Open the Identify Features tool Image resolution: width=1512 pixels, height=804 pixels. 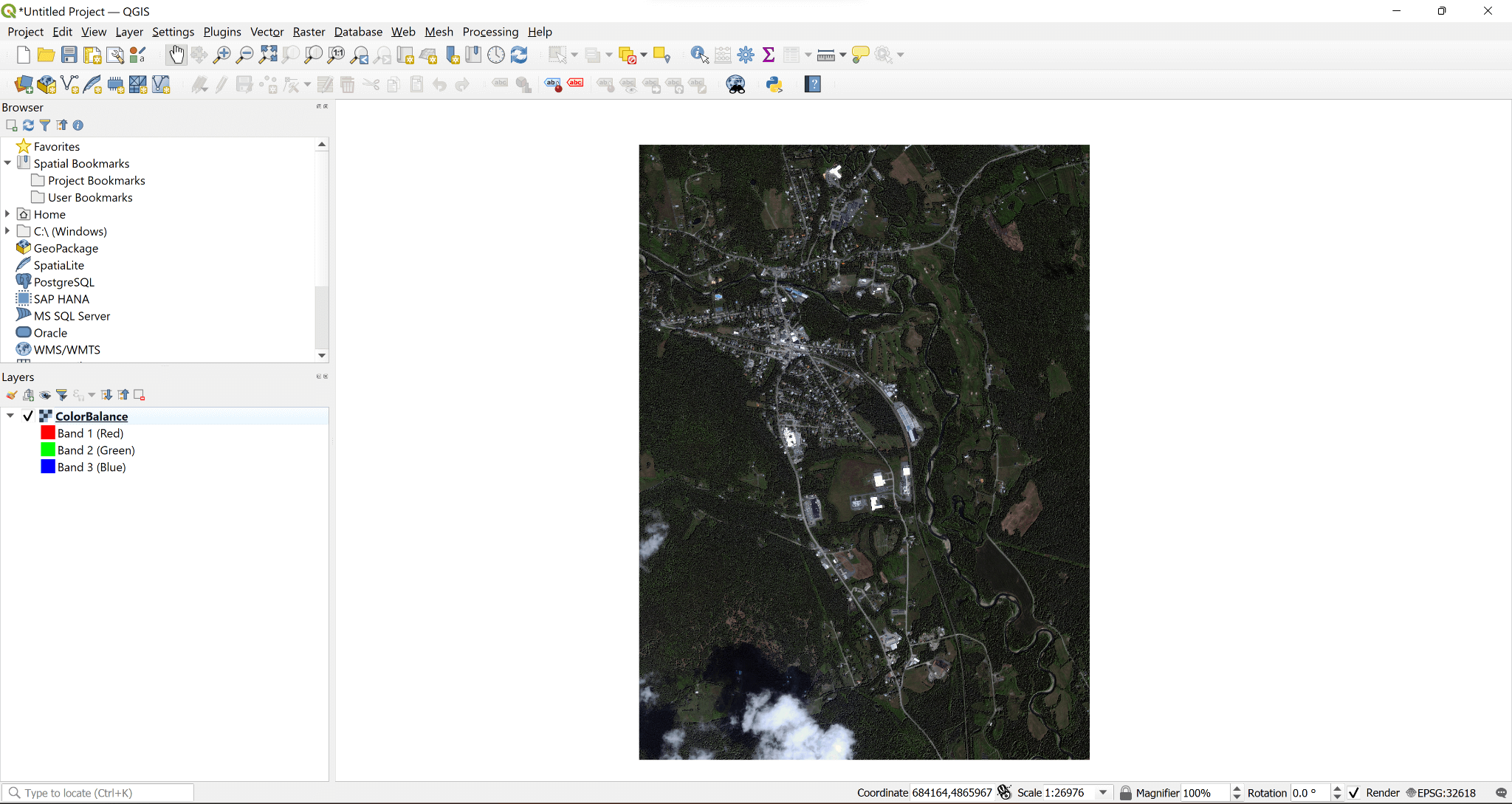pos(698,55)
